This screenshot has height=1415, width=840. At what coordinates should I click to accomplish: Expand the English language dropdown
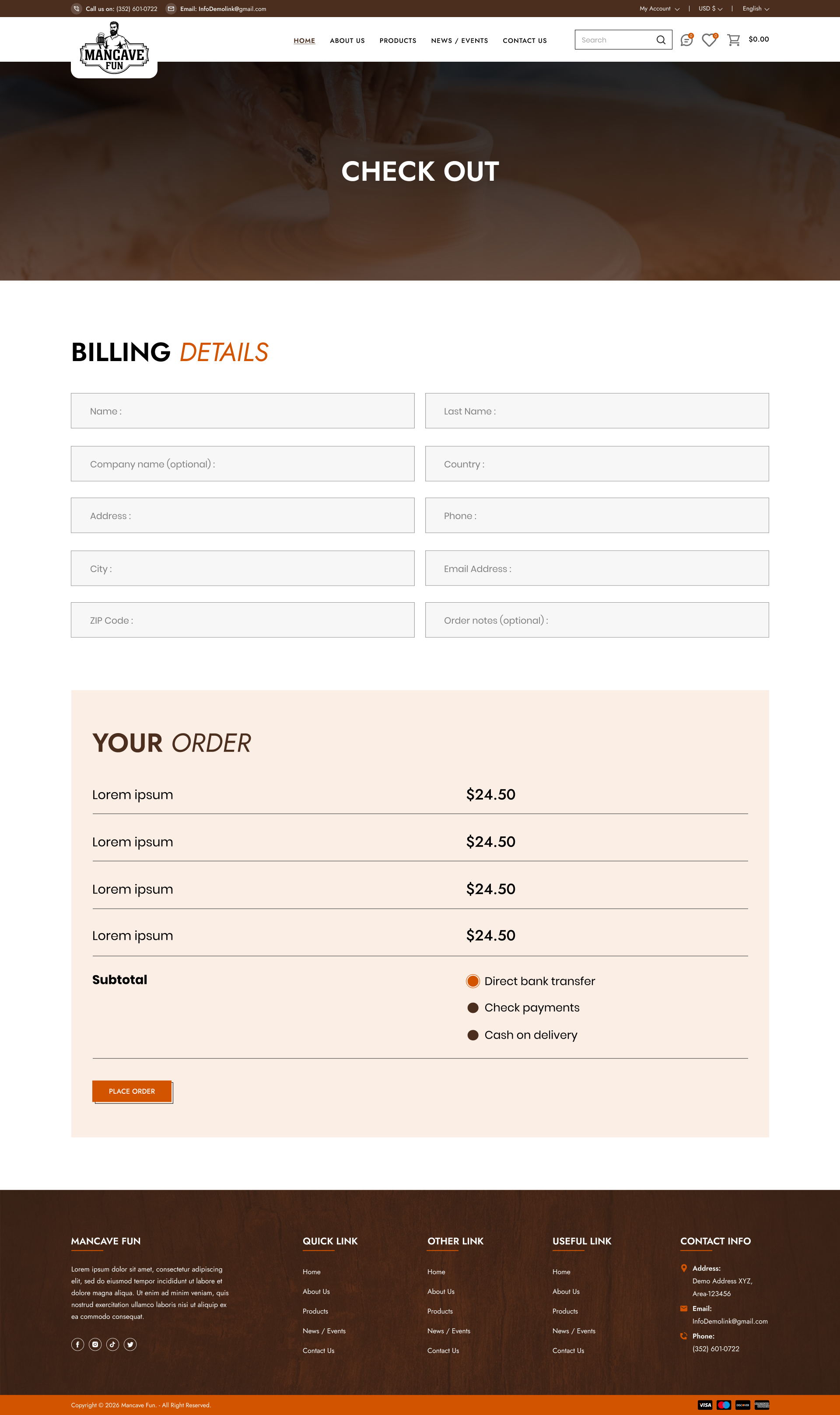pyautogui.click(x=756, y=9)
